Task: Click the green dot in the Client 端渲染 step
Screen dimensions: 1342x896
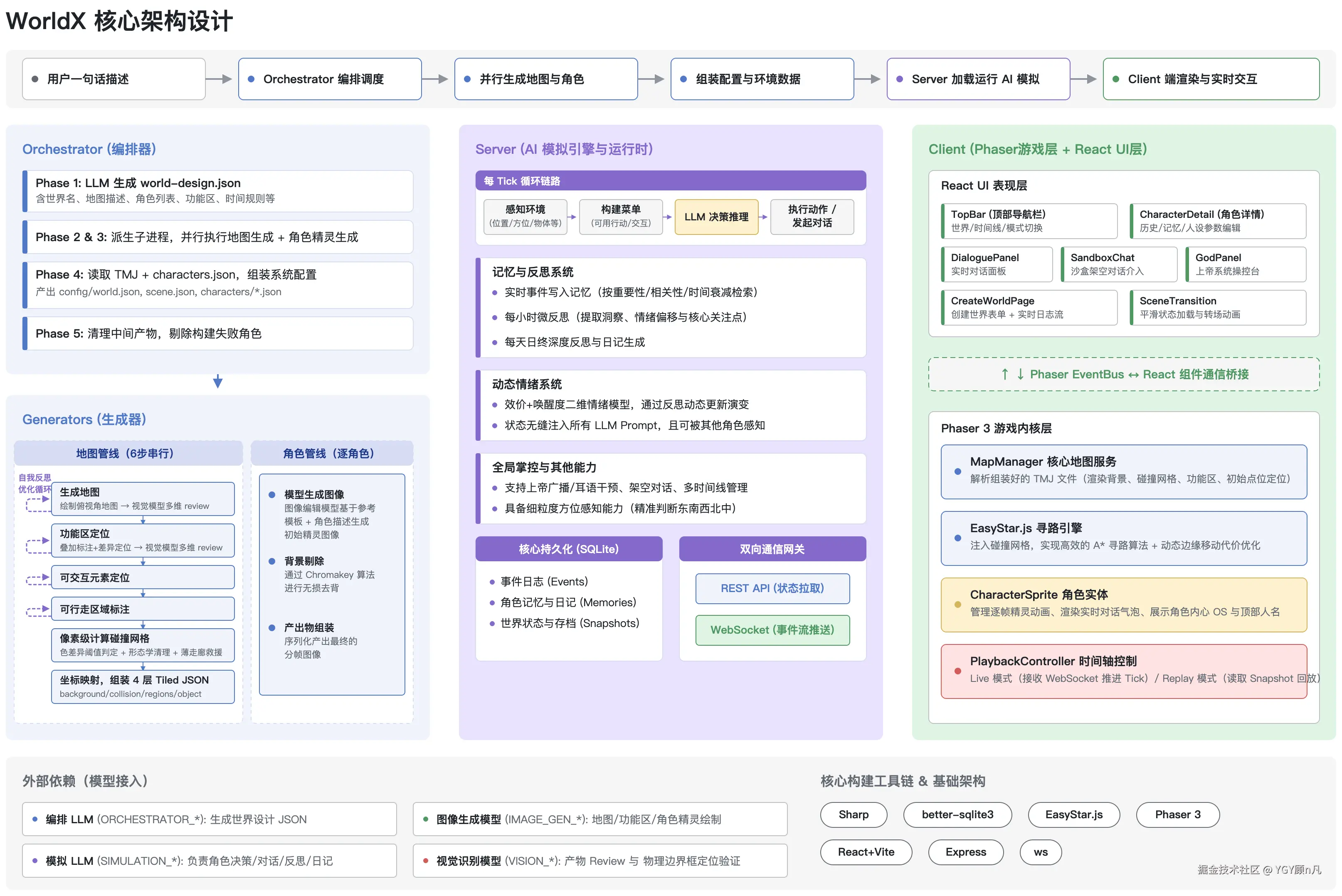Action: click(1115, 79)
